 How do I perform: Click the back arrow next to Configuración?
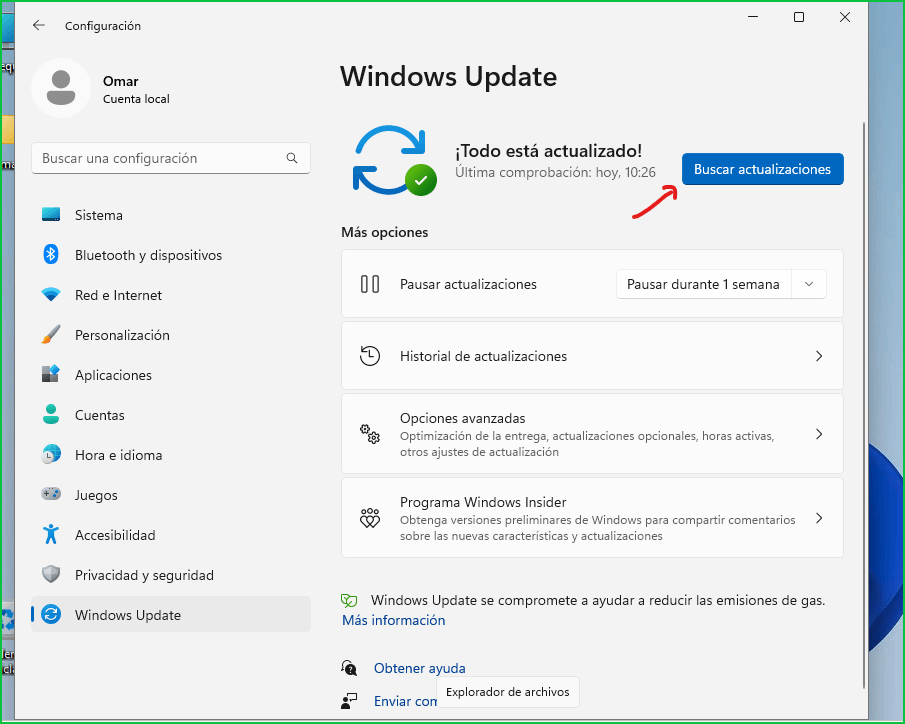click(x=39, y=25)
